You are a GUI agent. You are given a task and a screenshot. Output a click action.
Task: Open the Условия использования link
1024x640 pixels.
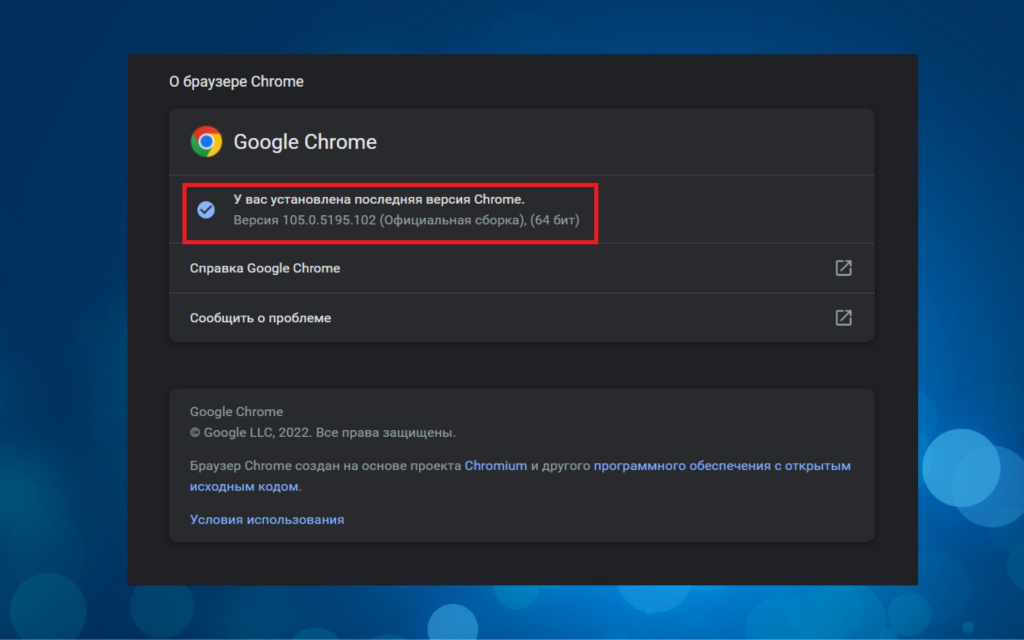point(267,520)
